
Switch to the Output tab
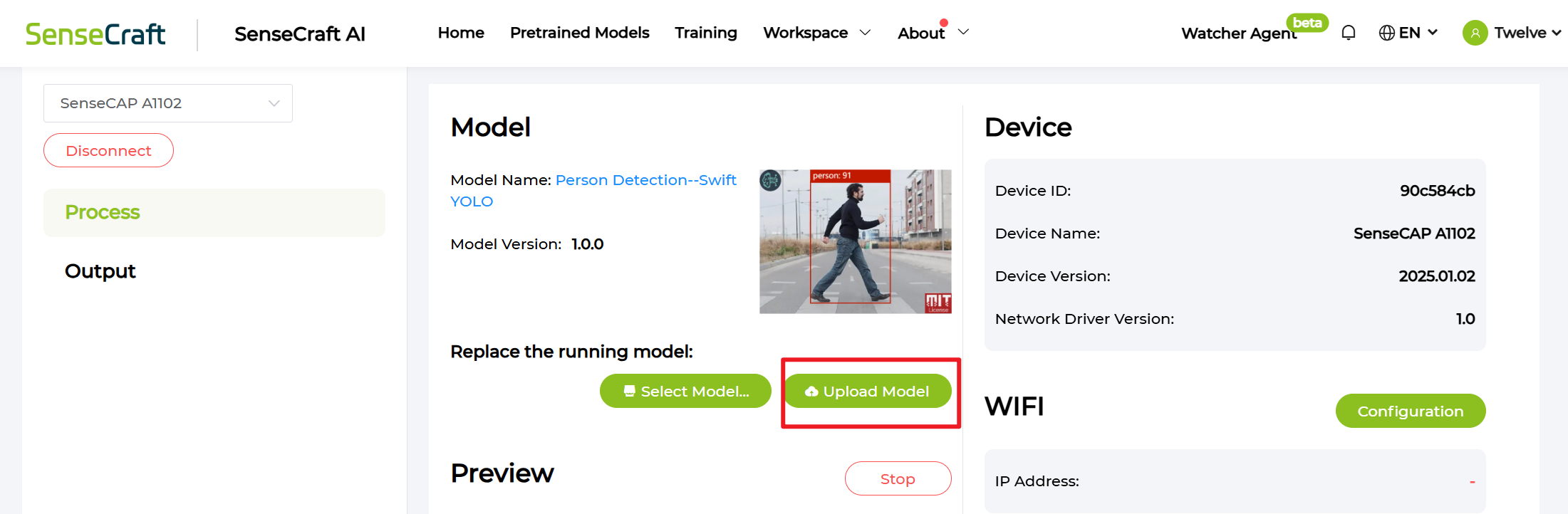(100, 271)
